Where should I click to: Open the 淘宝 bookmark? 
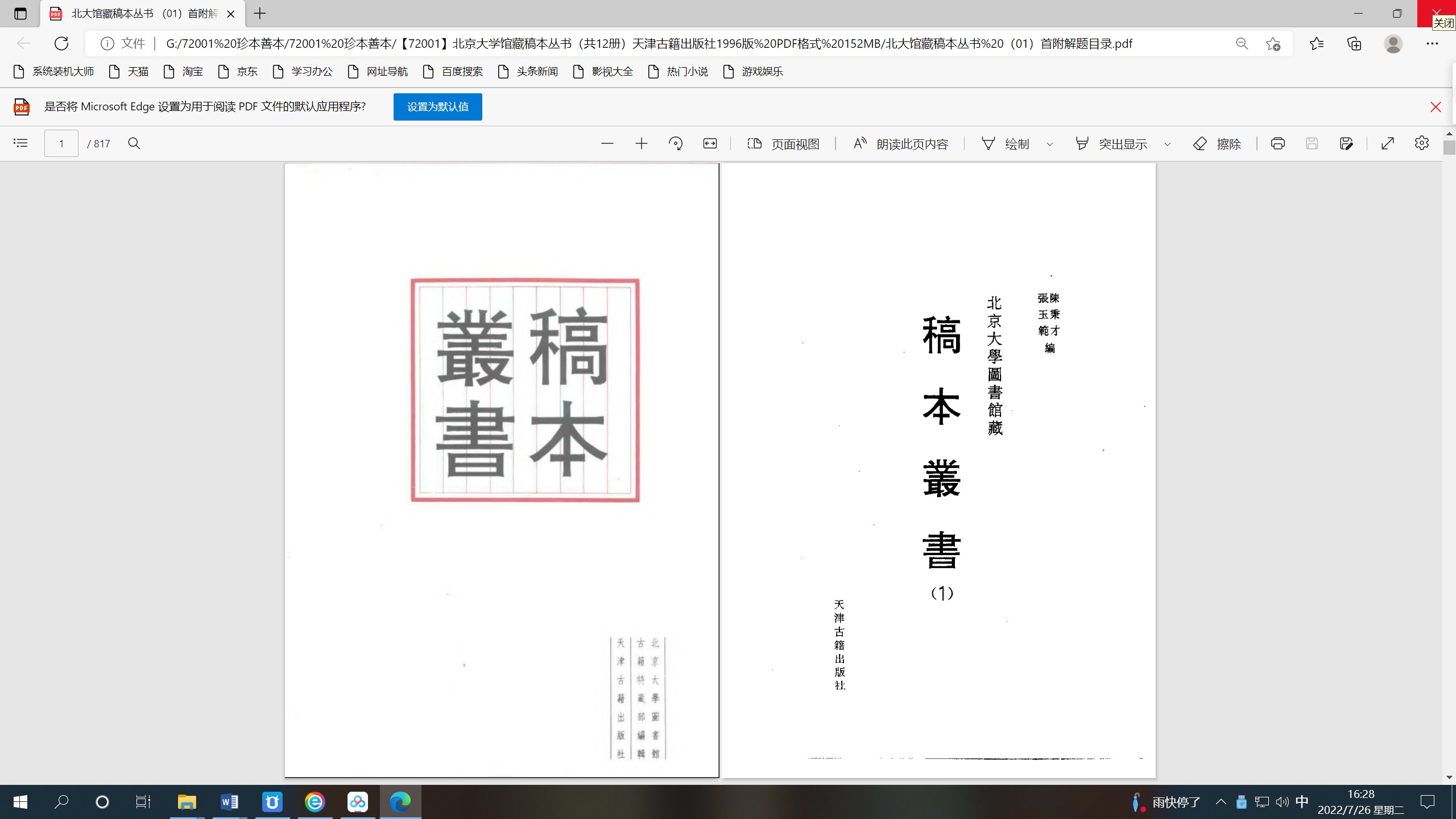tap(183, 72)
